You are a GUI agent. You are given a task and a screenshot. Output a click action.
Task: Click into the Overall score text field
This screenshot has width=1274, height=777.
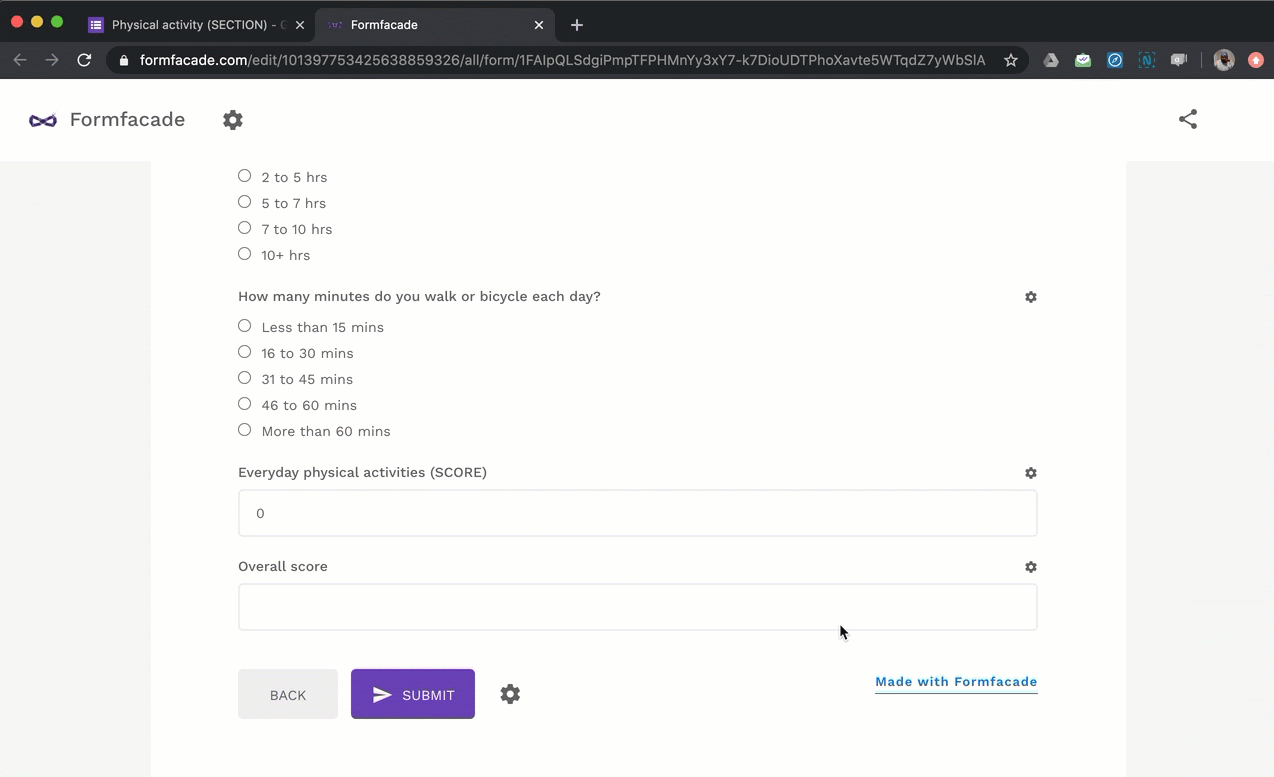pyautogui.click(x=637, y=607)
